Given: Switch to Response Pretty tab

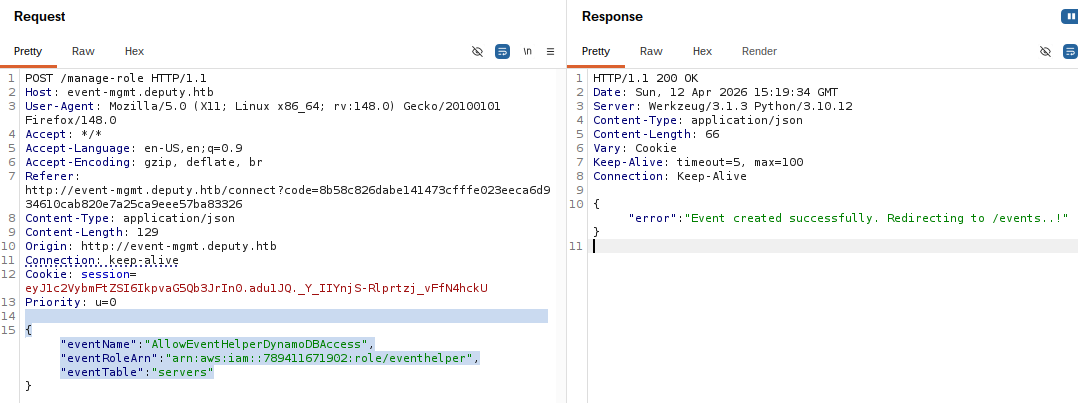Looking at the screenshot, I should 595,51.
